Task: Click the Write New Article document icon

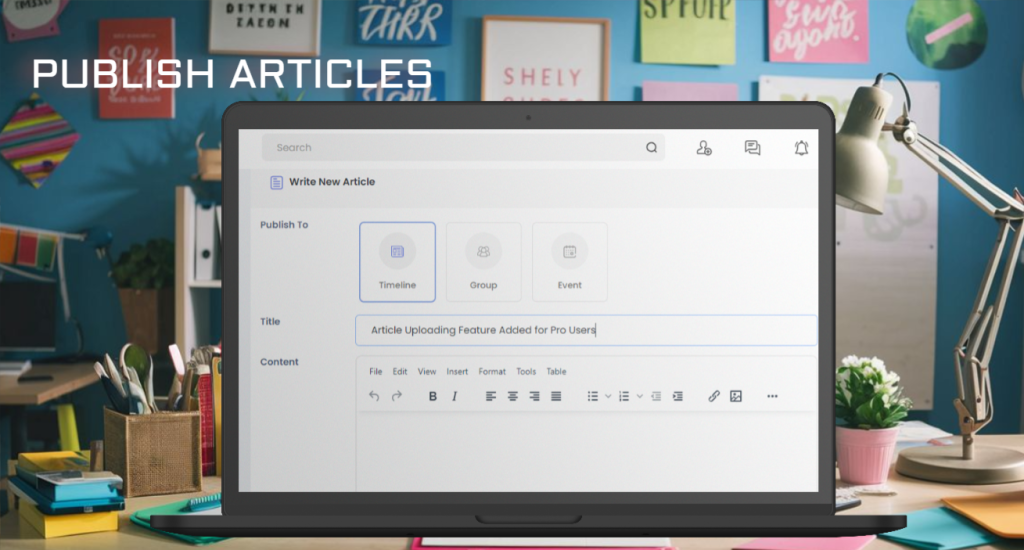Action: (x=276, y=182)
